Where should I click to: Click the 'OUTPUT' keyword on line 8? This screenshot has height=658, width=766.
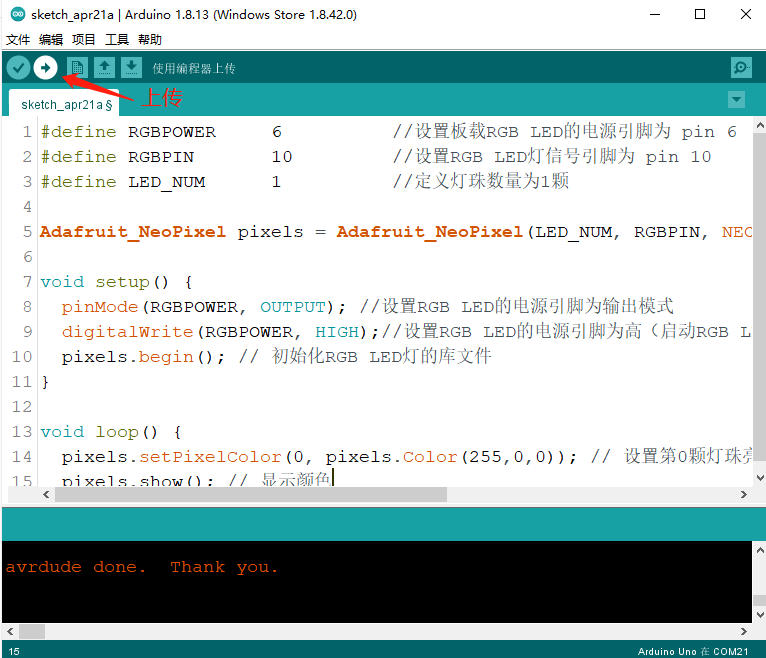(293, 307)
